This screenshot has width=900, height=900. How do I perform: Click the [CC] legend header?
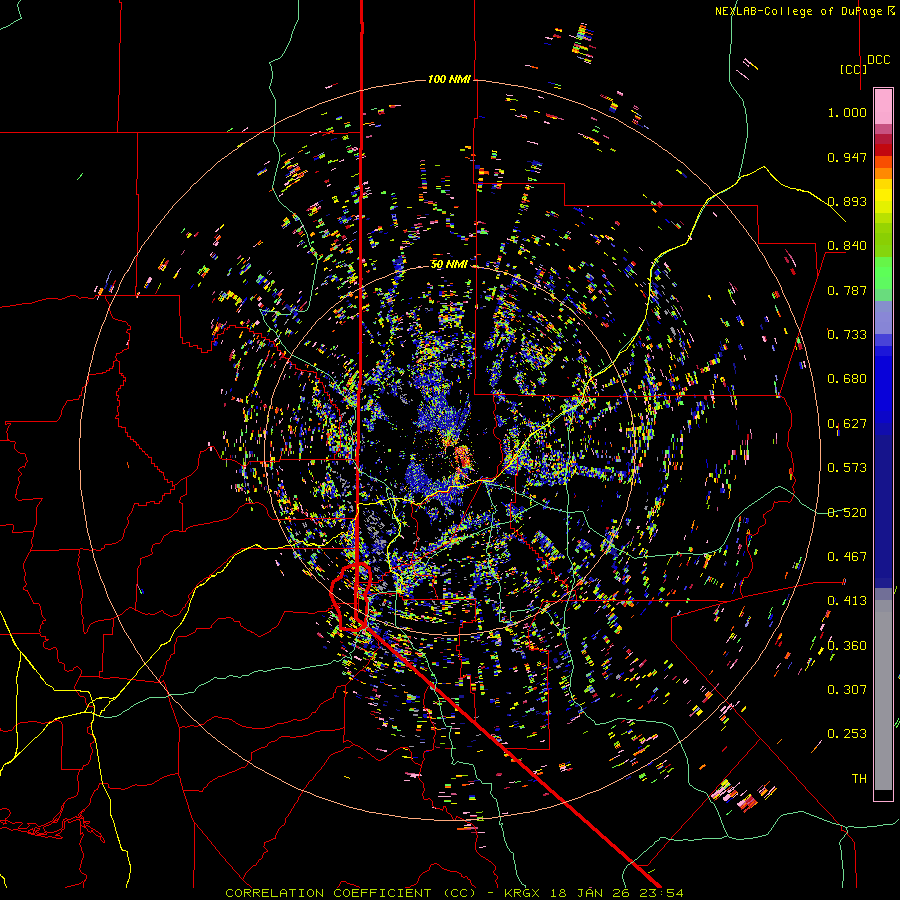point(853,69)
